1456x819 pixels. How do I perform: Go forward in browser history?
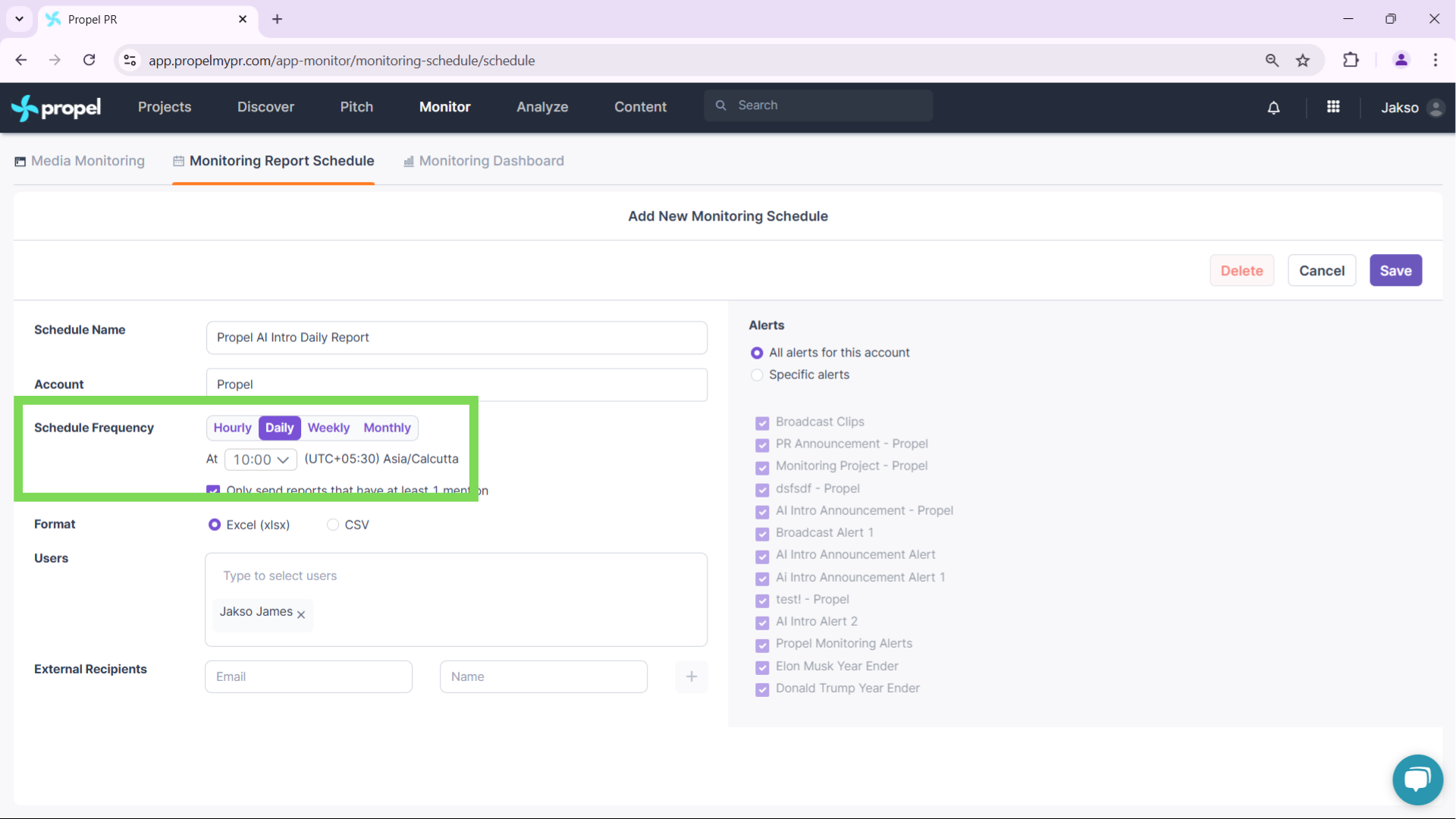click(55, 60)
